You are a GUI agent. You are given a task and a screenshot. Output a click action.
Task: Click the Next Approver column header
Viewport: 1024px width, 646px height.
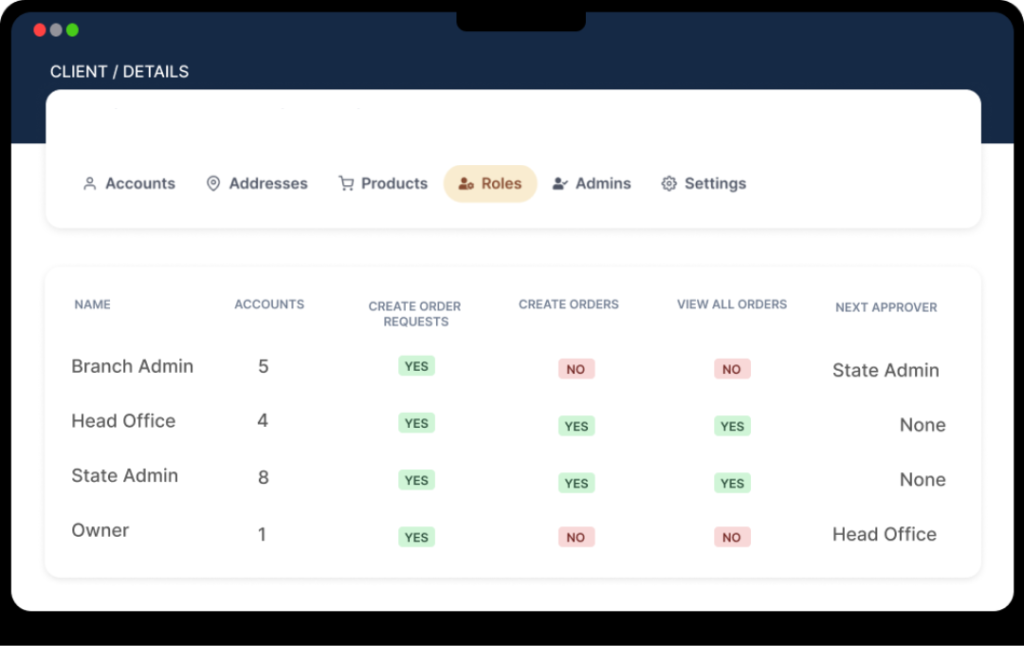coord(886,307)
